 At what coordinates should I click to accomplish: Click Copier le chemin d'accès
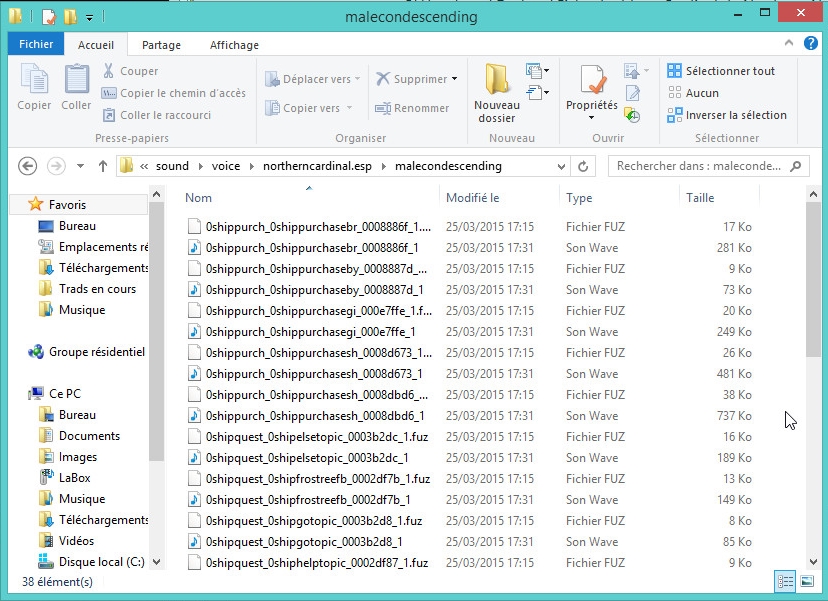[174, 93]
